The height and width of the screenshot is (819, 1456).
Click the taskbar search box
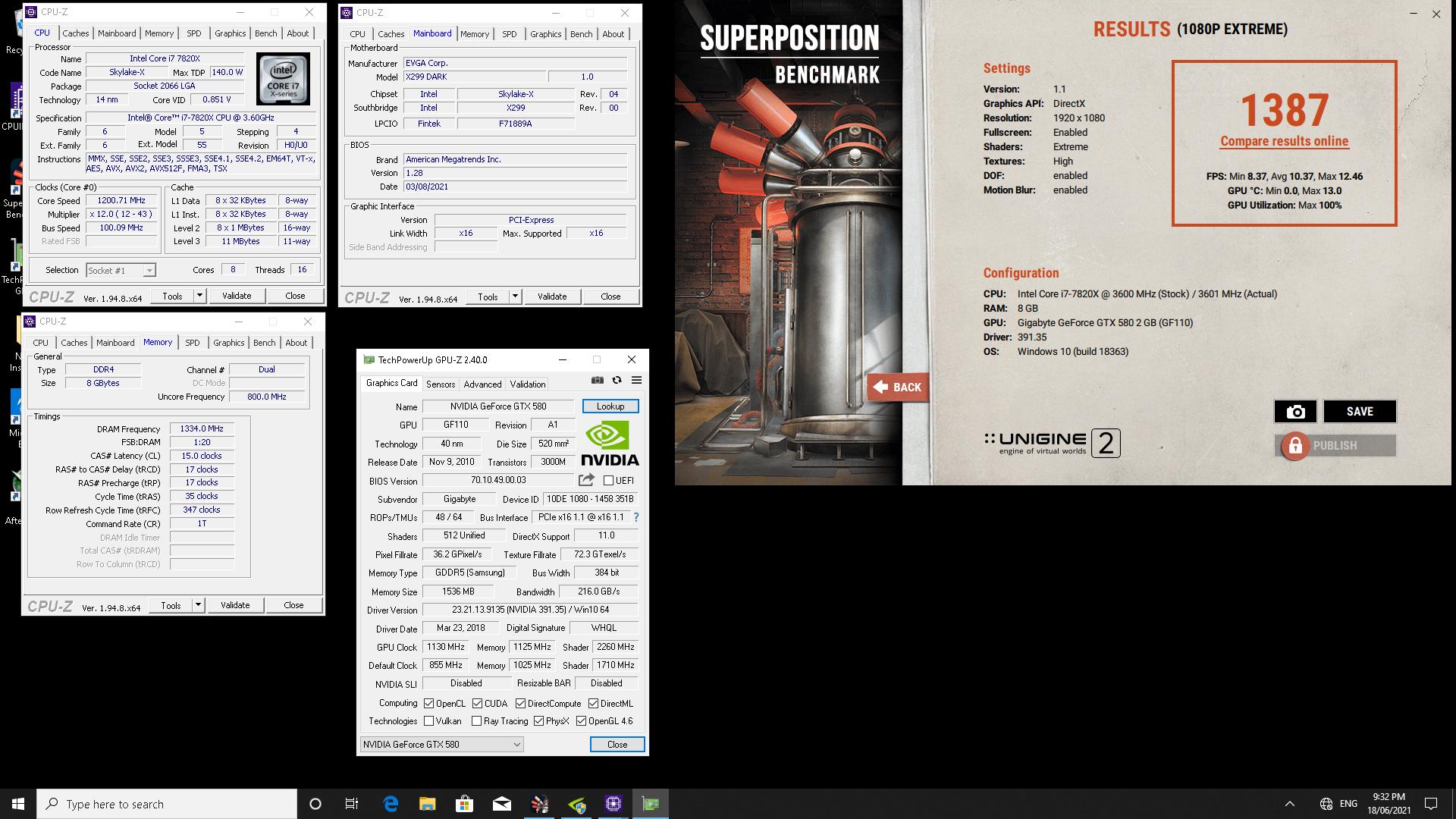pyautogui.click(x=167, y=804)
